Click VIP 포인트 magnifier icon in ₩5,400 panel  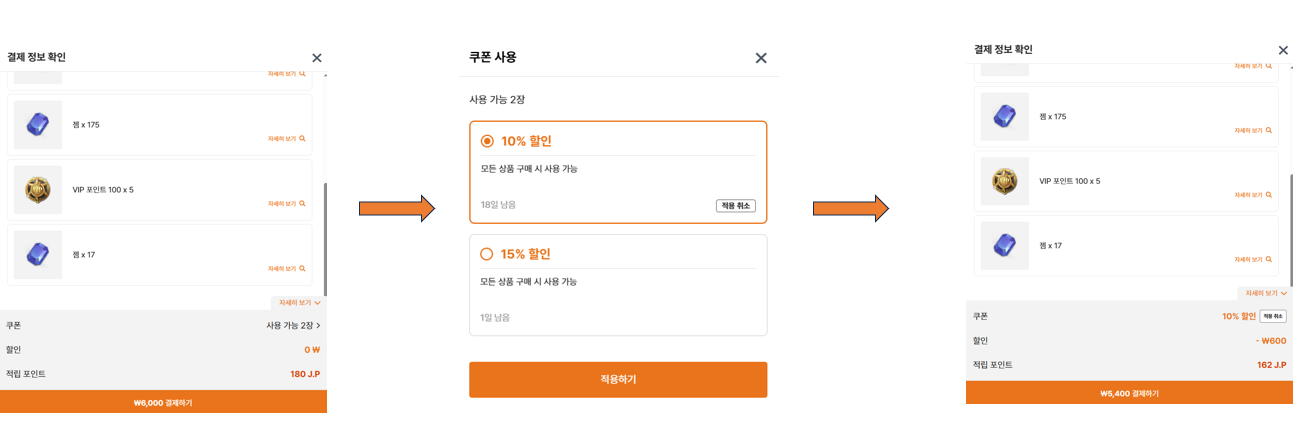[x=1269, y=195]
